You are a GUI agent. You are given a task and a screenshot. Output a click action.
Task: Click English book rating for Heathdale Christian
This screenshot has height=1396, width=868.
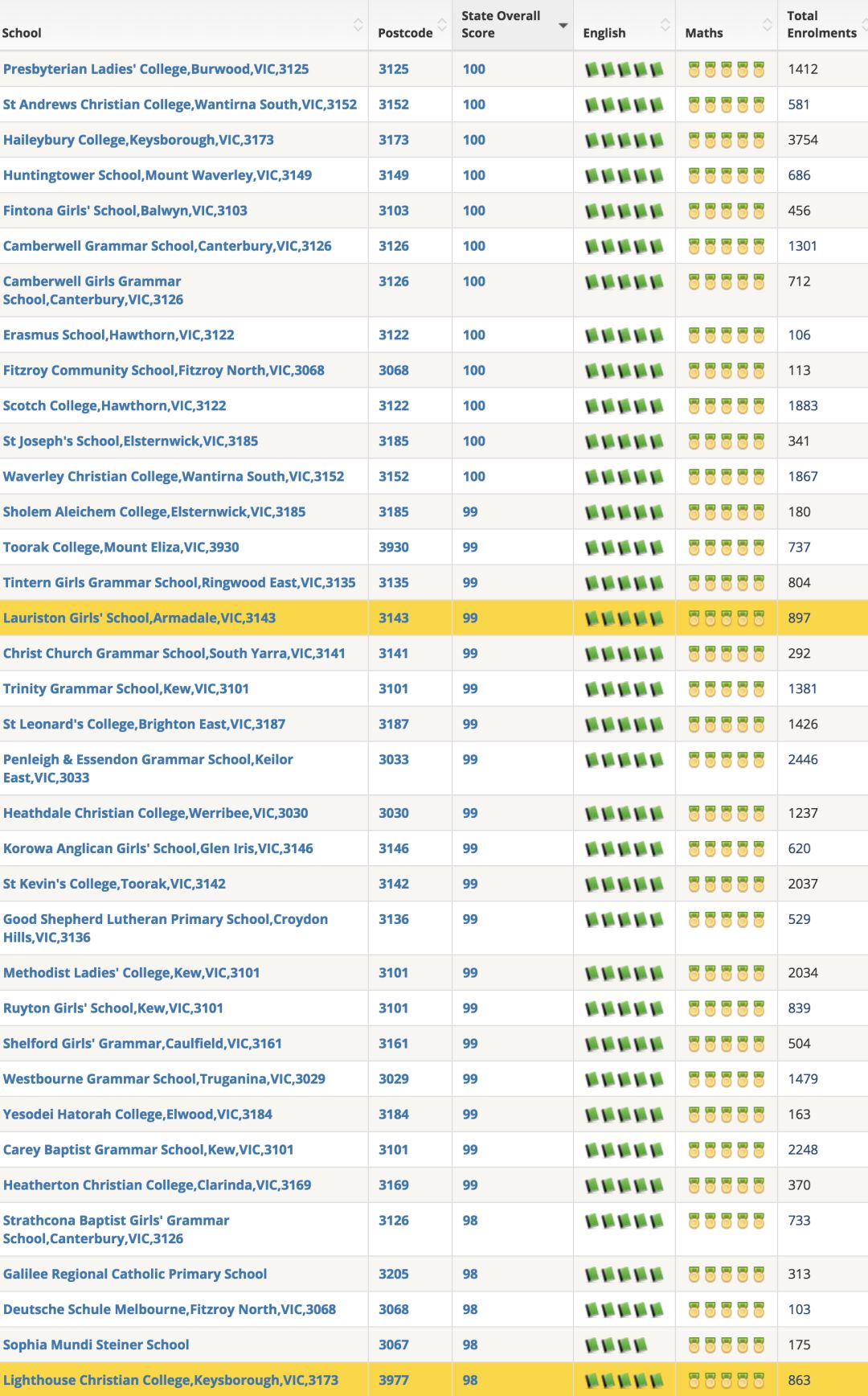tap(624, 814)
